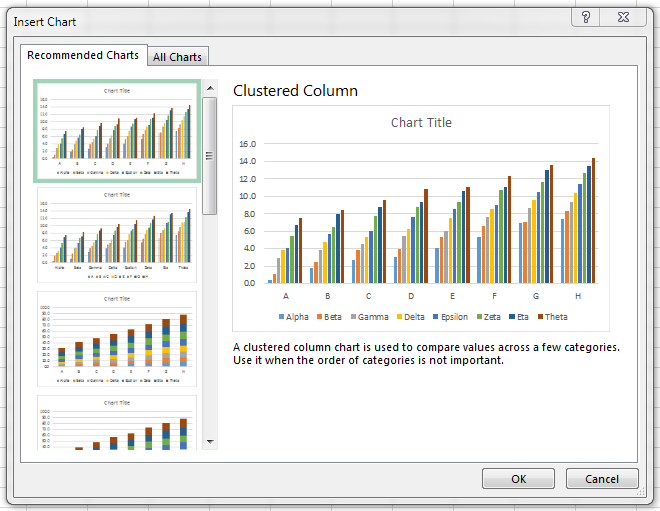The height and width of the screenshot is (511, 660).
Task: Click the Eta legend entry
Action: coord(519,317)
